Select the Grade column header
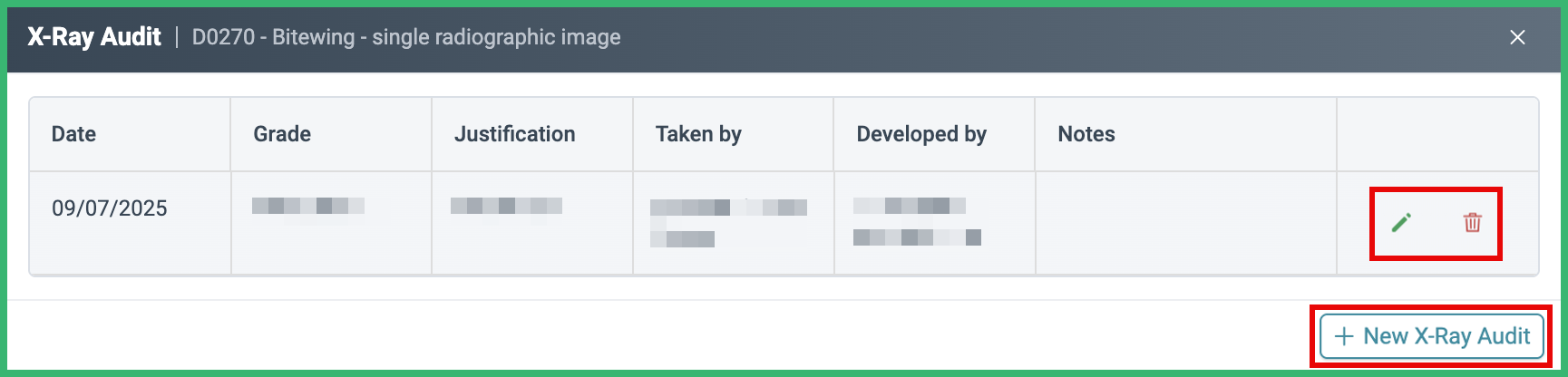This screenshot has height=377, width=1568. pos(282,134)
